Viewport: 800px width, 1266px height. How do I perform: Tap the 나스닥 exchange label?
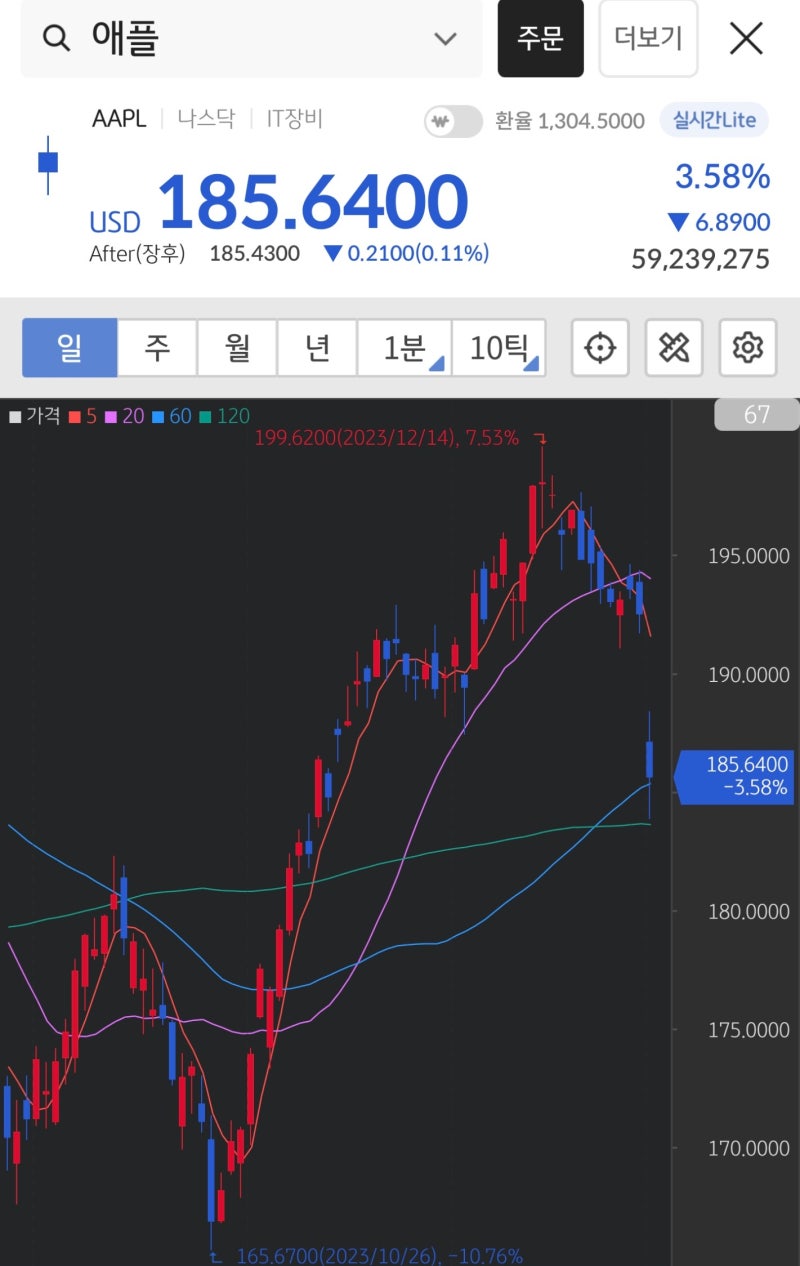pos(206,119)
